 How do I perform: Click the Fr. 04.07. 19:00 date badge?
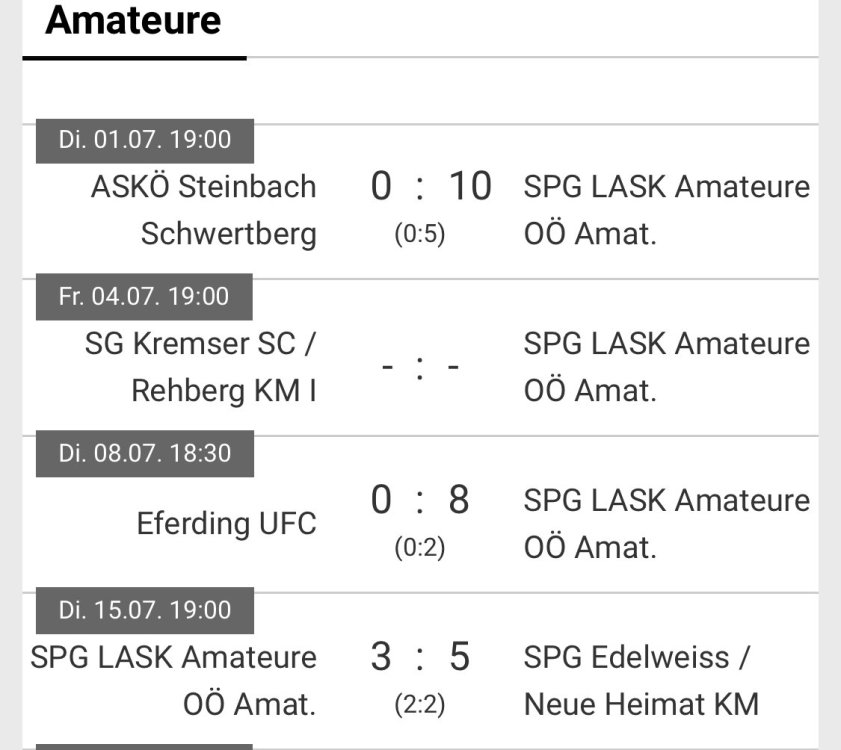click(x=144, y=297)
